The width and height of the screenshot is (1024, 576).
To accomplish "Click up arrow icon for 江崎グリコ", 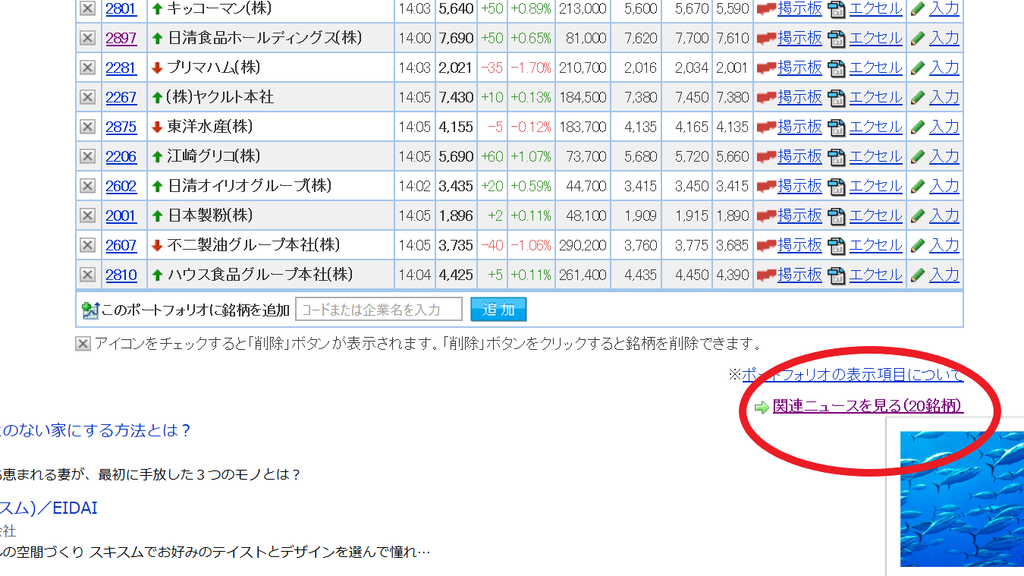I will click(157, 157).
